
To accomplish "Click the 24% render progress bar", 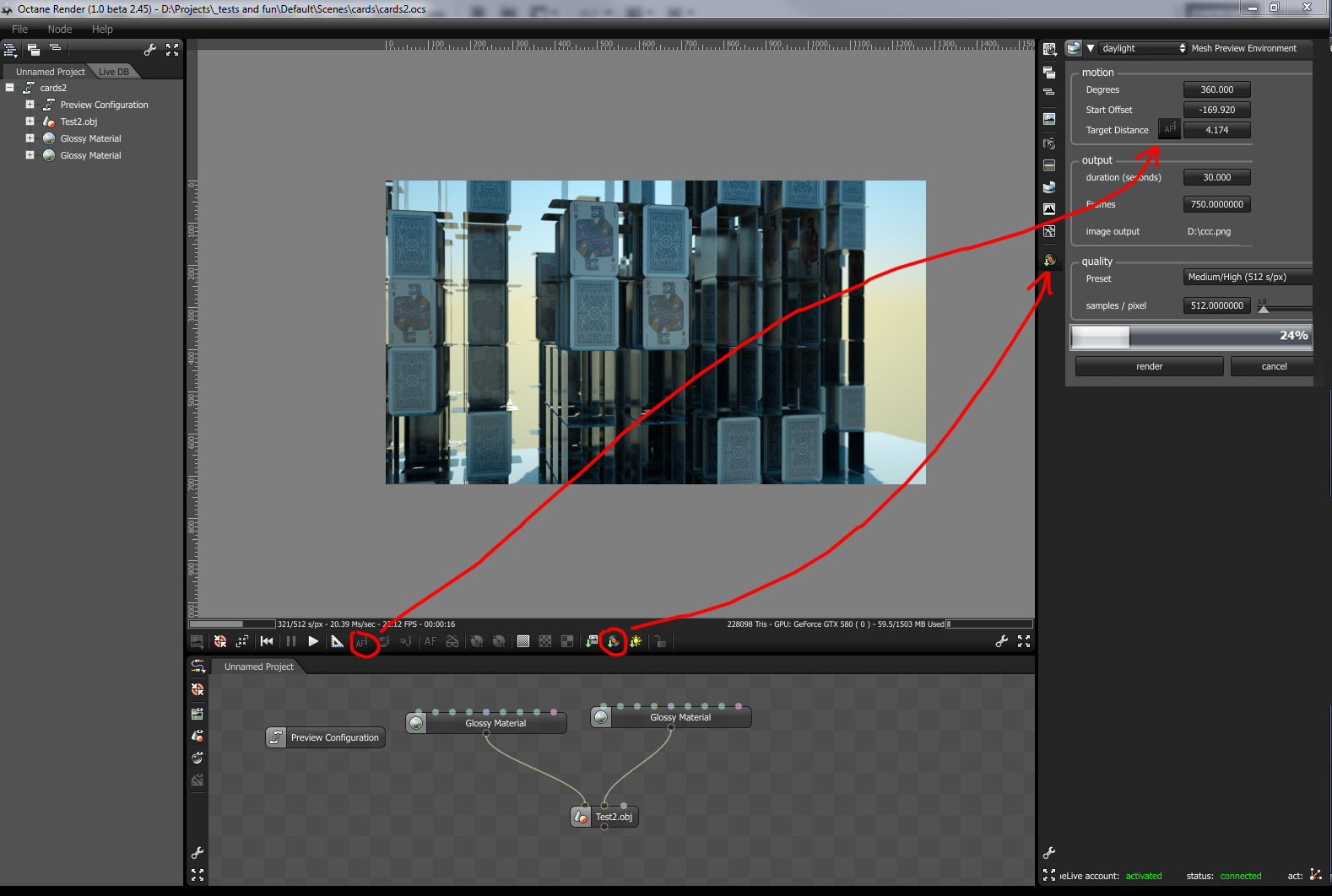I will 1191,337.
